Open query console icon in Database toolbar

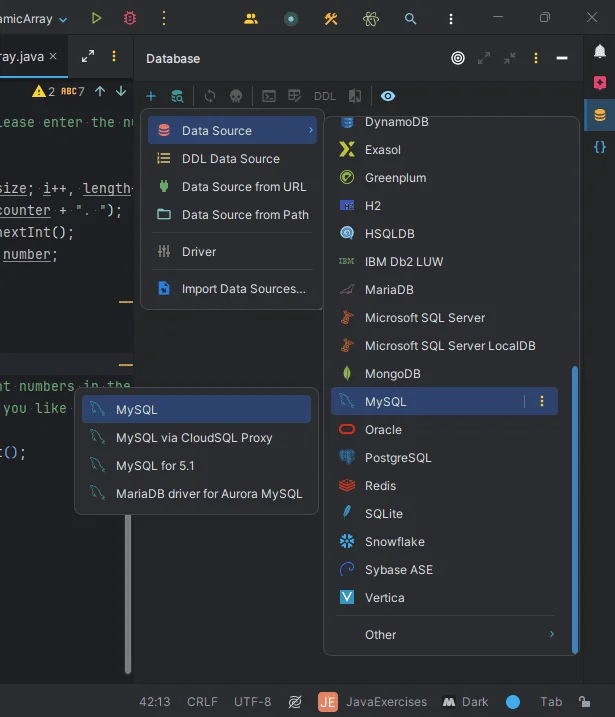pos(269,96)
